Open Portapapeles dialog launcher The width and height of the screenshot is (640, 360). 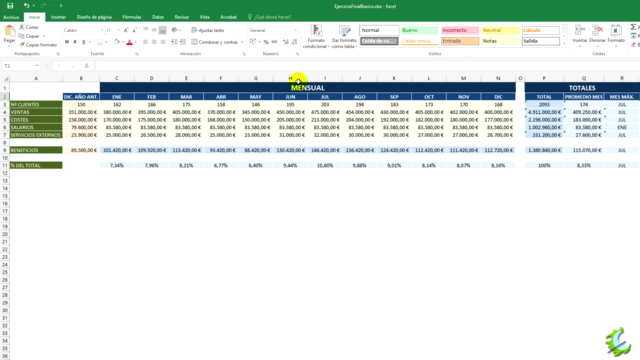pyautogui.click(x=58, y=54)
